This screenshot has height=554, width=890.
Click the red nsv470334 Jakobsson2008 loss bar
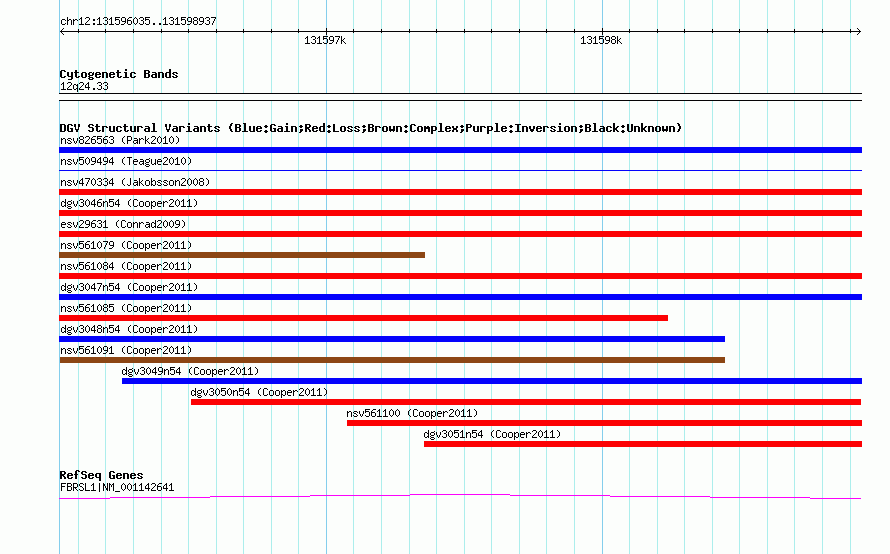(460, 192)
